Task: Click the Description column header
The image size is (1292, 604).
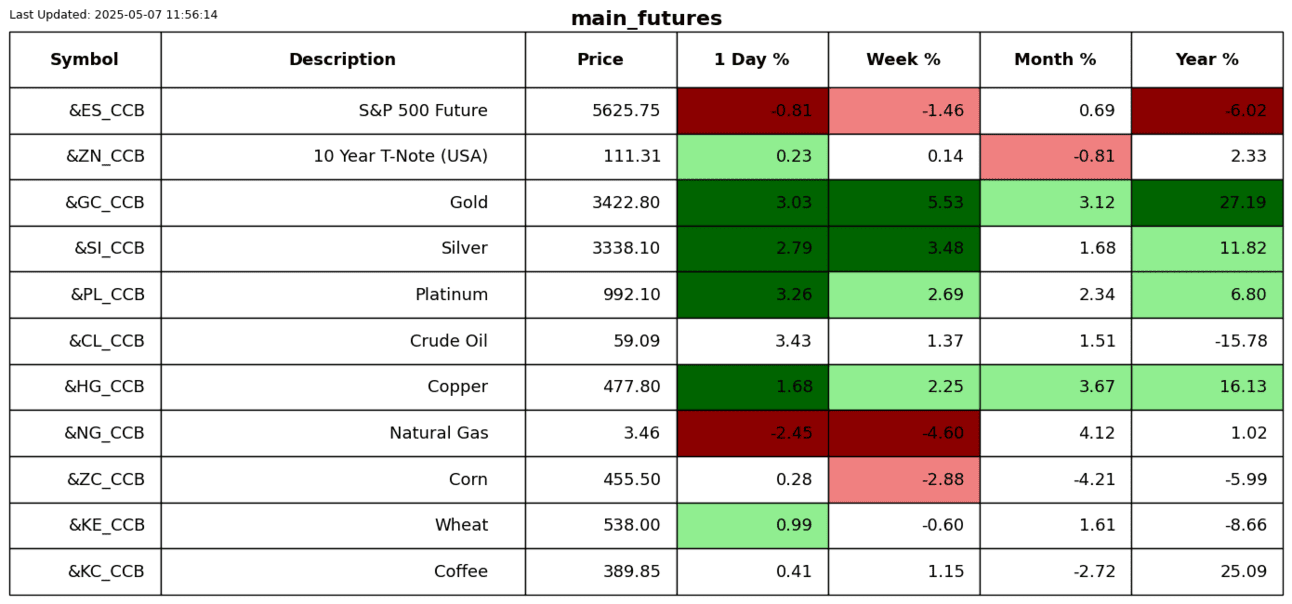Action: 342,60
